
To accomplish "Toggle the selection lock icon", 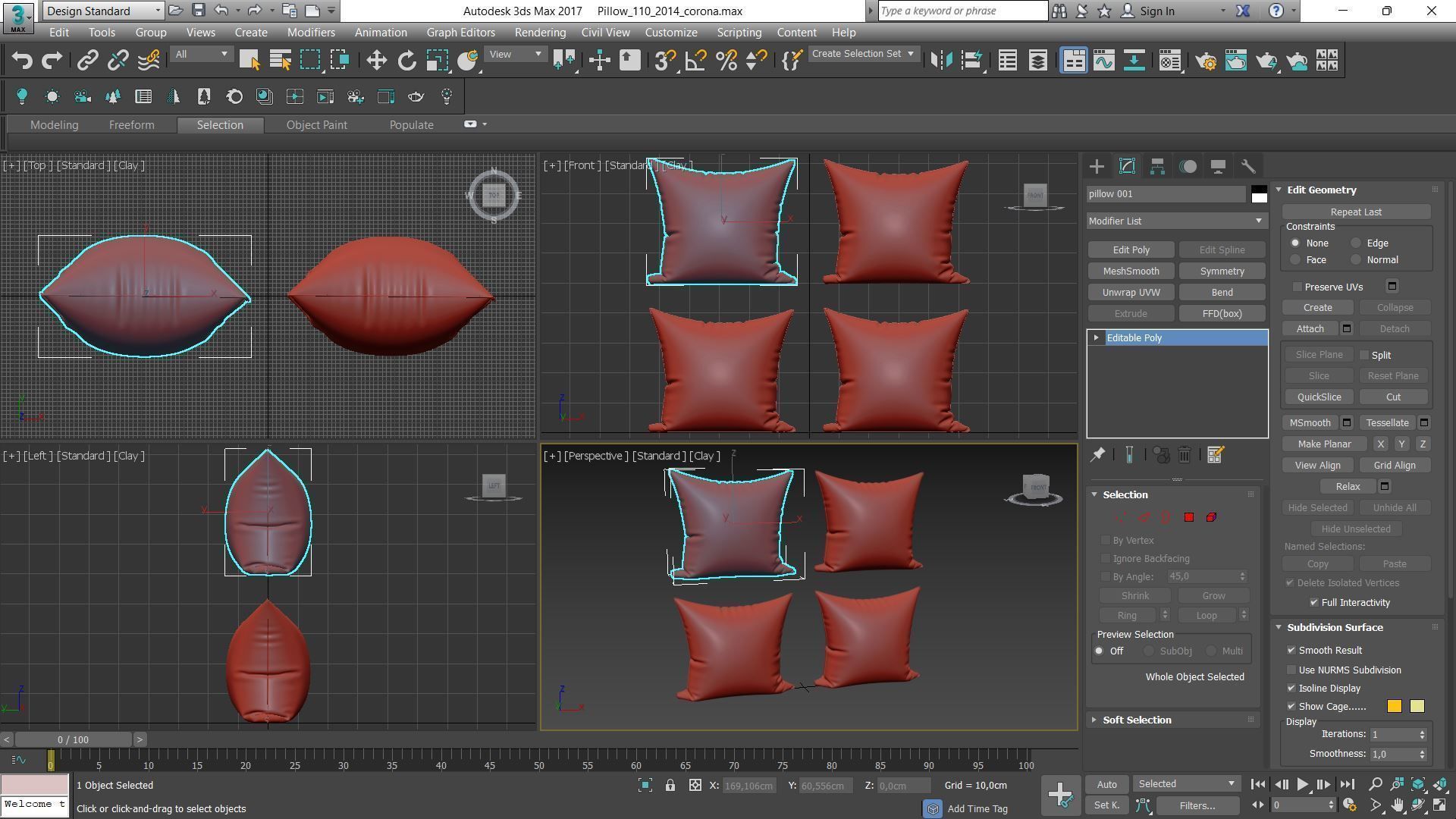I will pyautogui.click(x=670, y=786).
